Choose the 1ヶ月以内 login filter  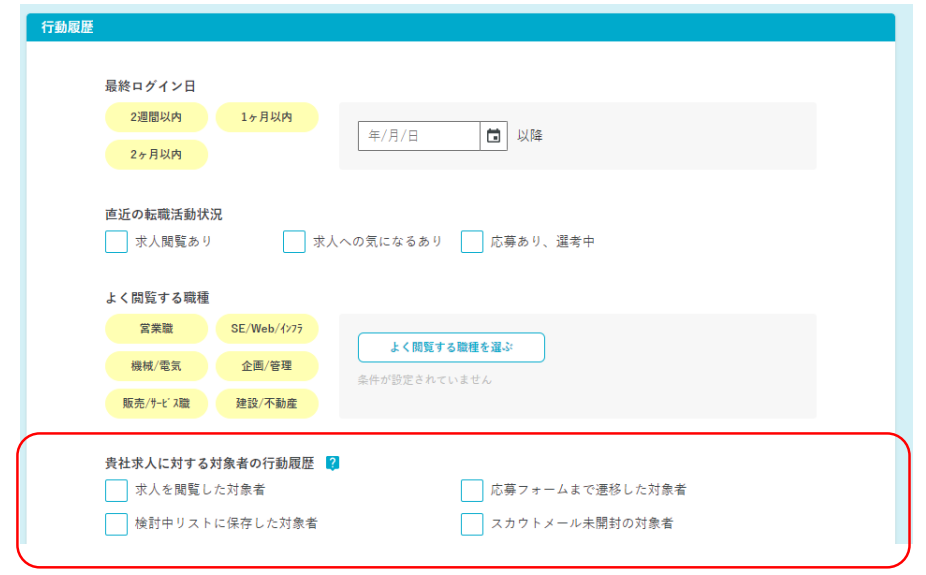[x=267, y=117]
